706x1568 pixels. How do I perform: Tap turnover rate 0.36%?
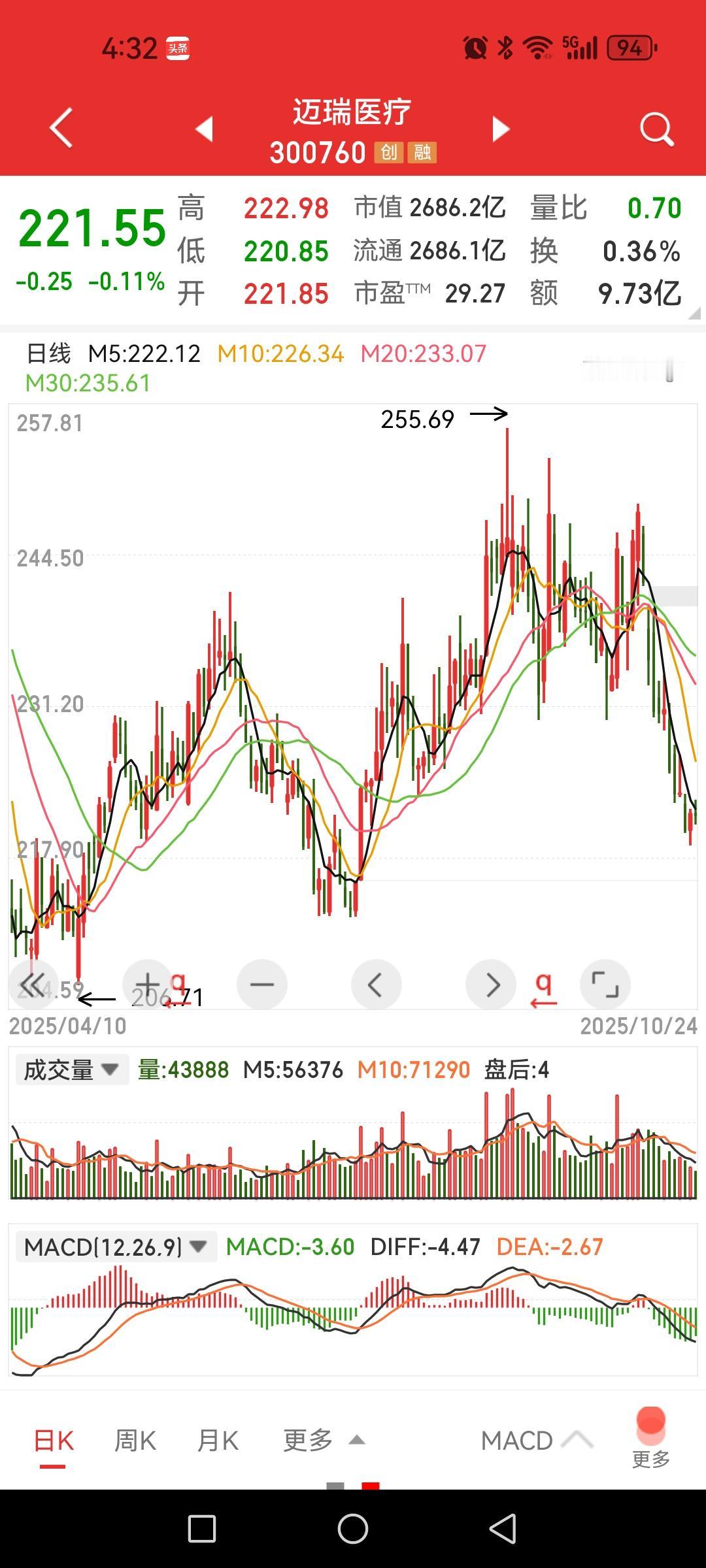641,252
